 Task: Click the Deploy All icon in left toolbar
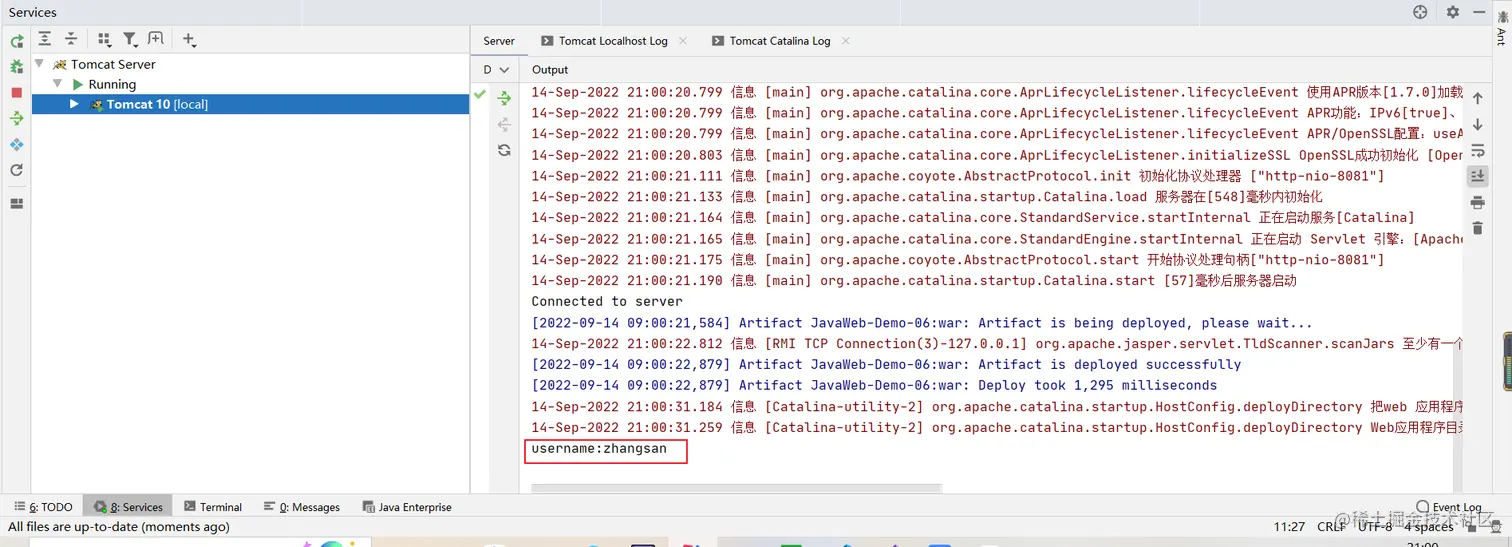(16, 119)
